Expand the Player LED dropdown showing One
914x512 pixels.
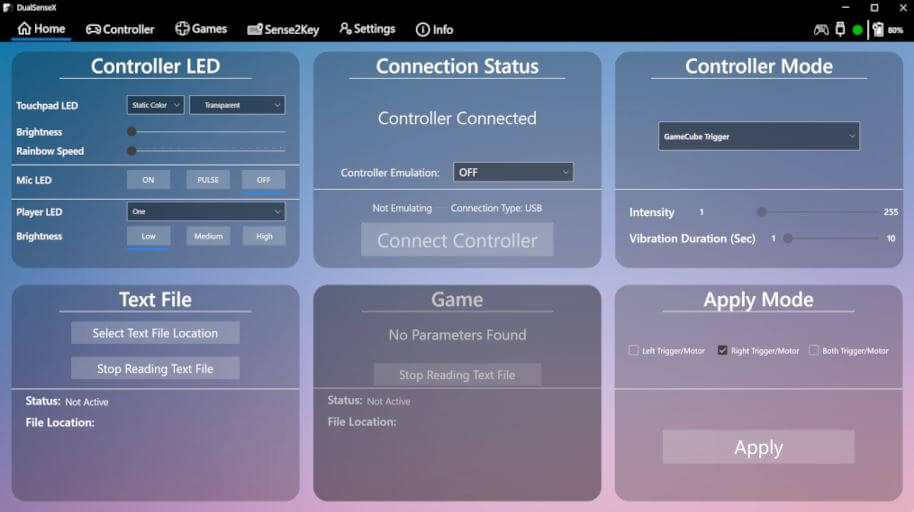(x=206, y=212)
